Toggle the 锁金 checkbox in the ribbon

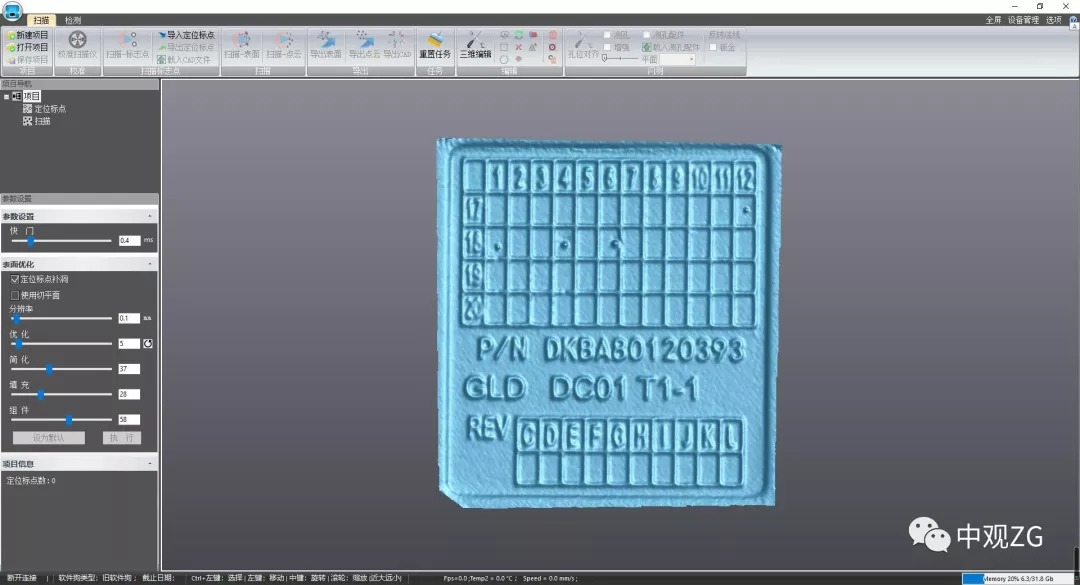click(714, 47)
